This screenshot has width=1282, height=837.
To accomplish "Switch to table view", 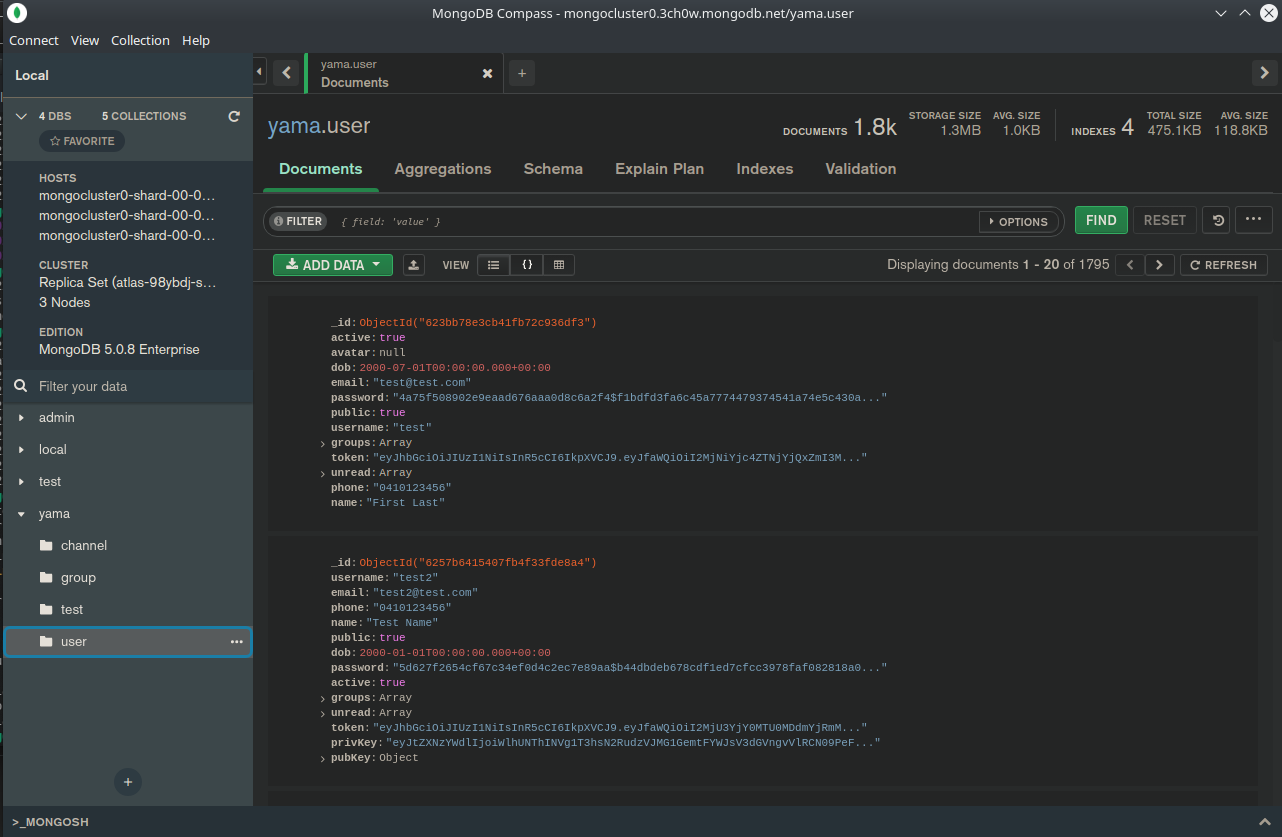I will (x=559, y=265).
